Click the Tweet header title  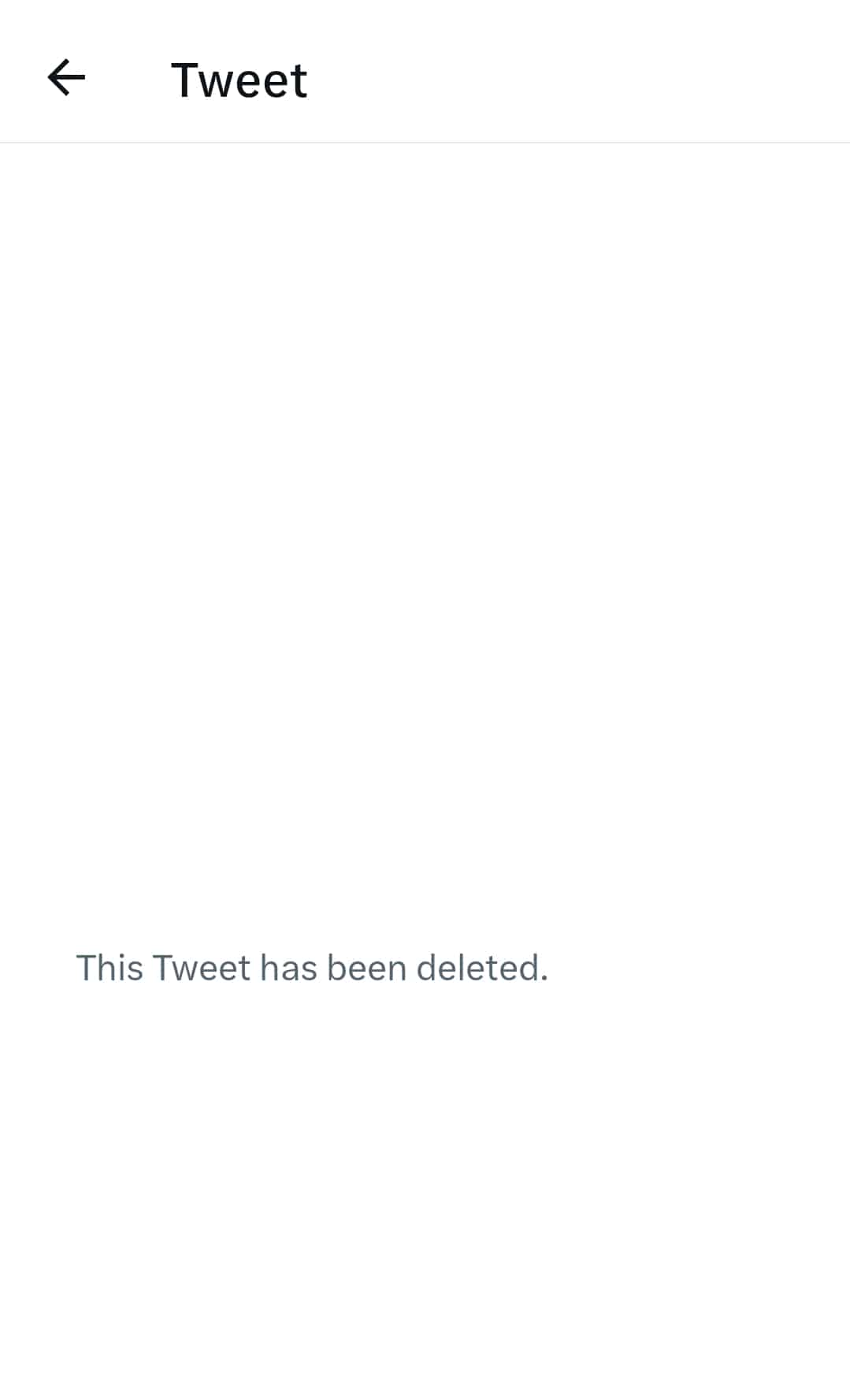(x=239, y=80)
